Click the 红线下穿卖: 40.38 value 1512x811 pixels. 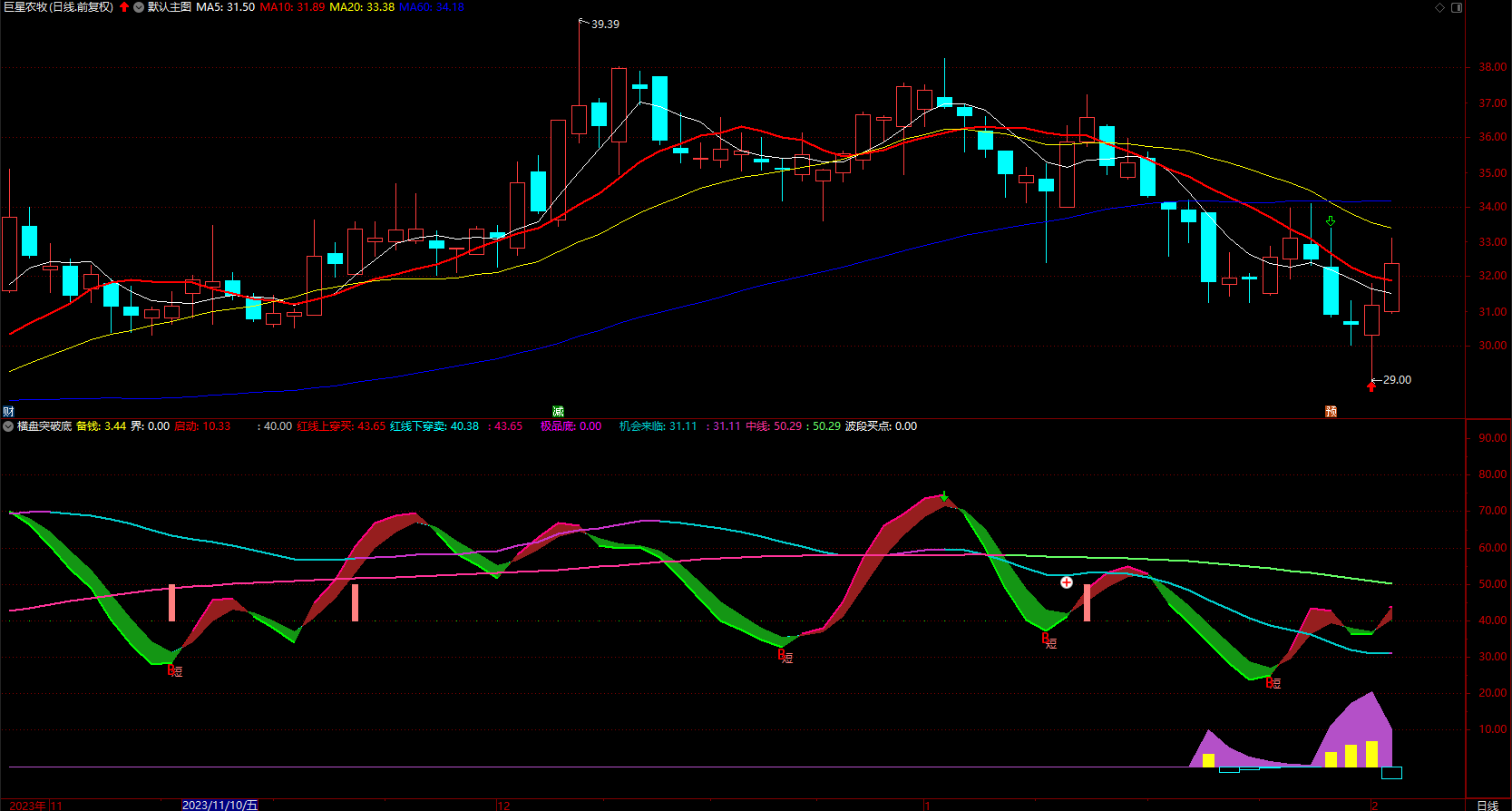click(434, 426)
